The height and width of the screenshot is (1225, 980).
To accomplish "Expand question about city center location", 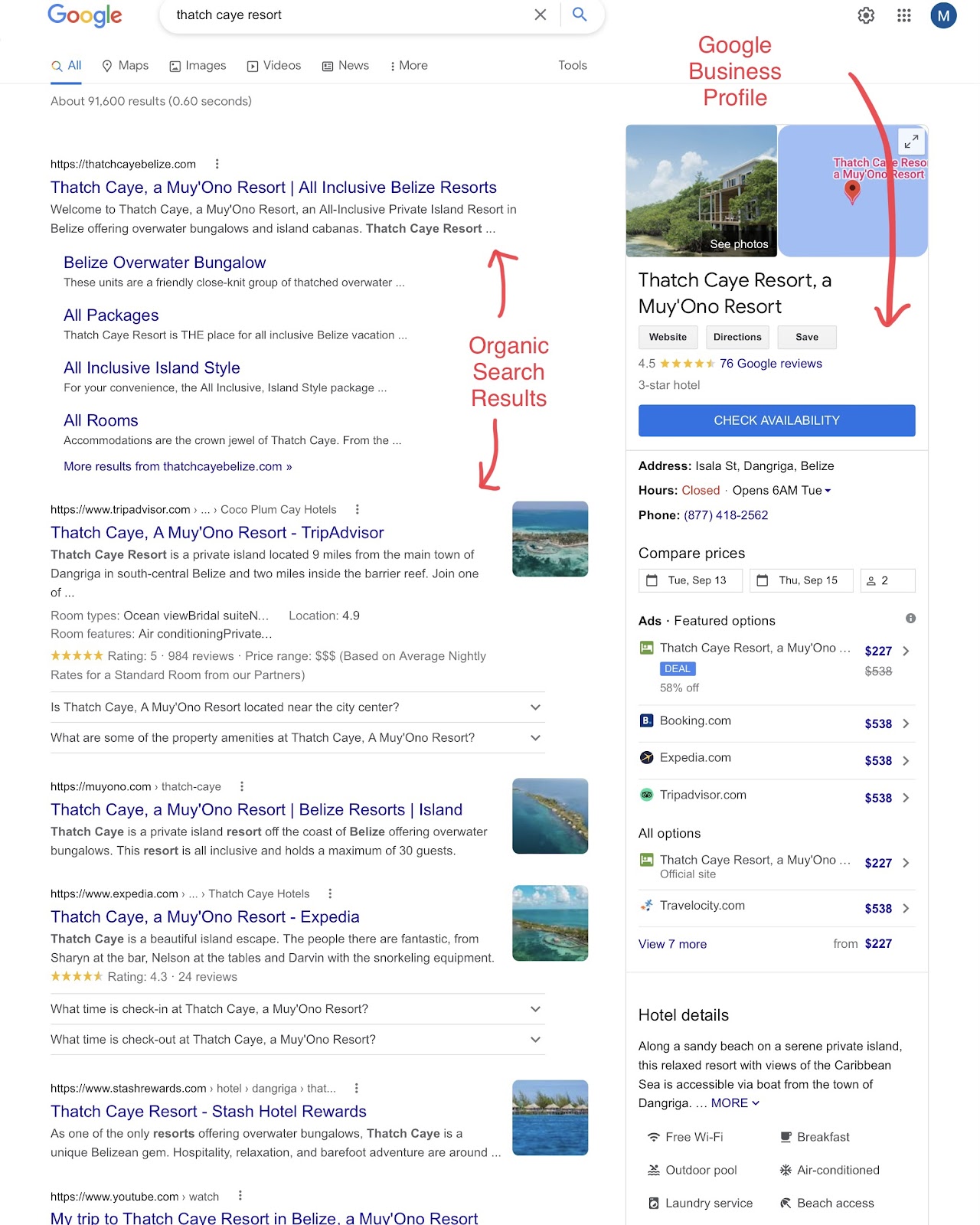I will pos(535,707).
